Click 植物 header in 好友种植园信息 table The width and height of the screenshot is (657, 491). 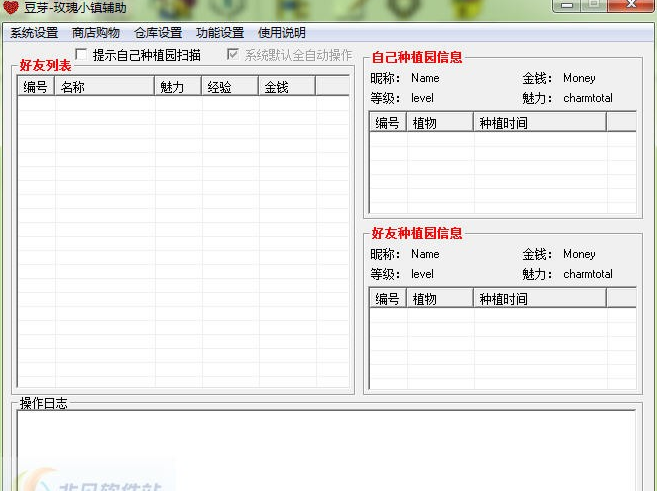(439, 299)
